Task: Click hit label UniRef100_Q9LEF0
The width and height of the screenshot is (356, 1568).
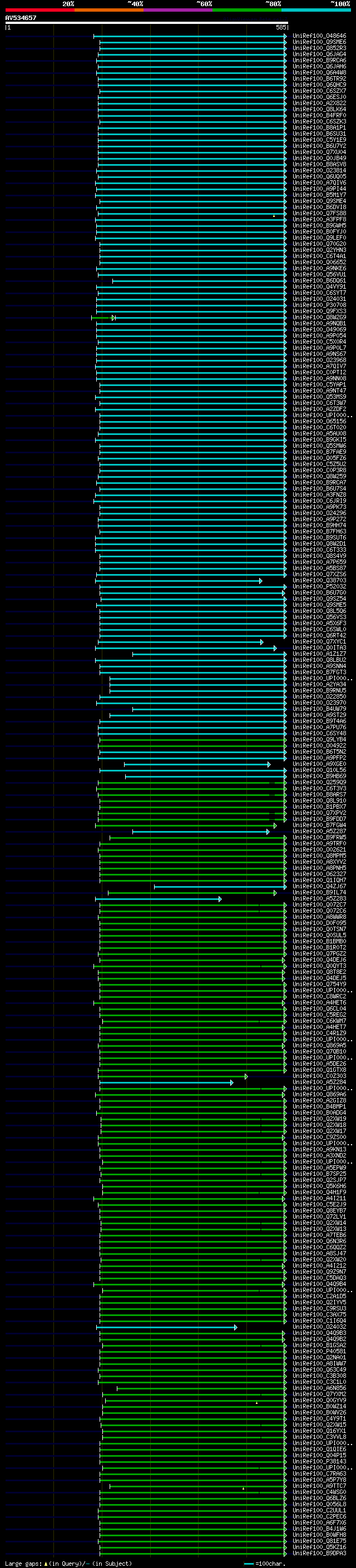Action: (319, 238)
